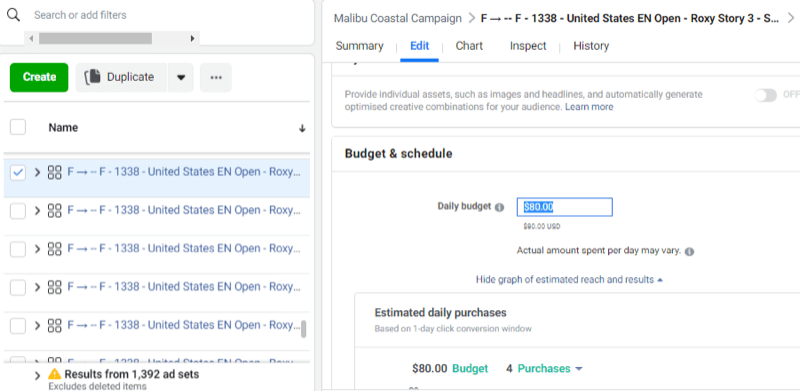Expand the Results from 1,392 ad sets chevron

coord(37,376)
